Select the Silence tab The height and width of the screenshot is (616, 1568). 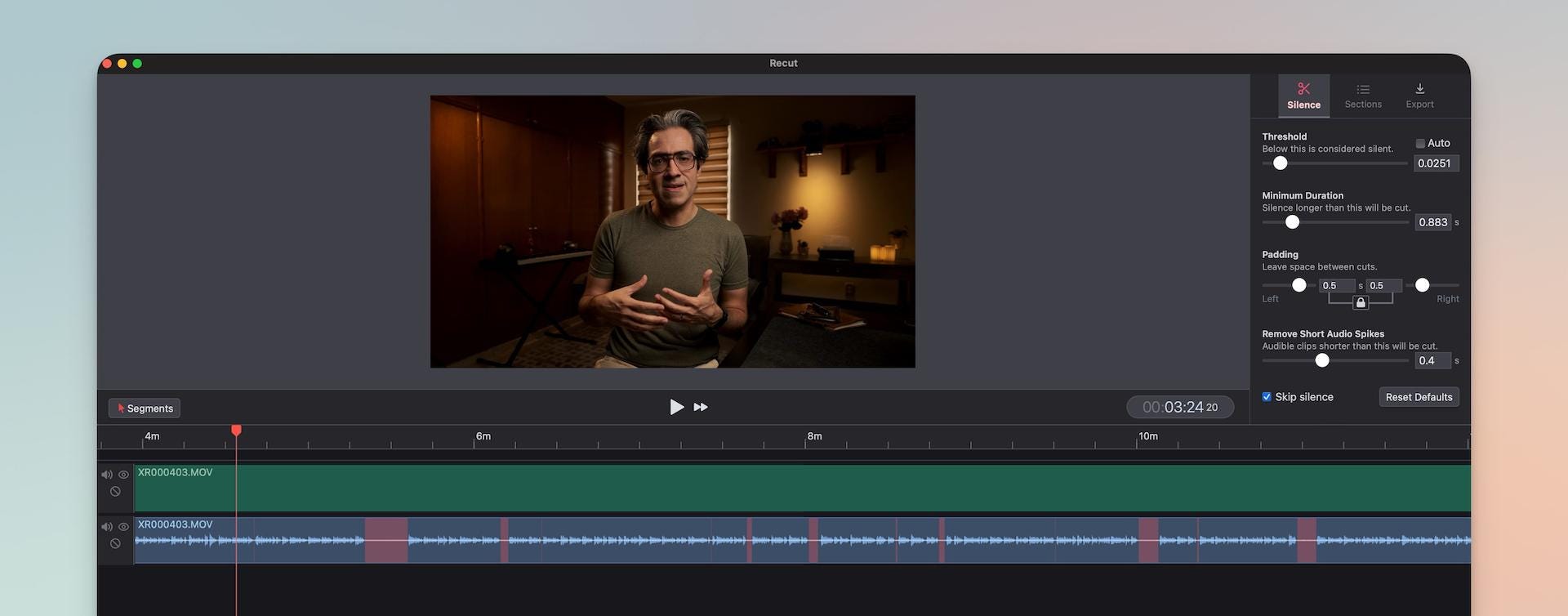[1303, 96]
